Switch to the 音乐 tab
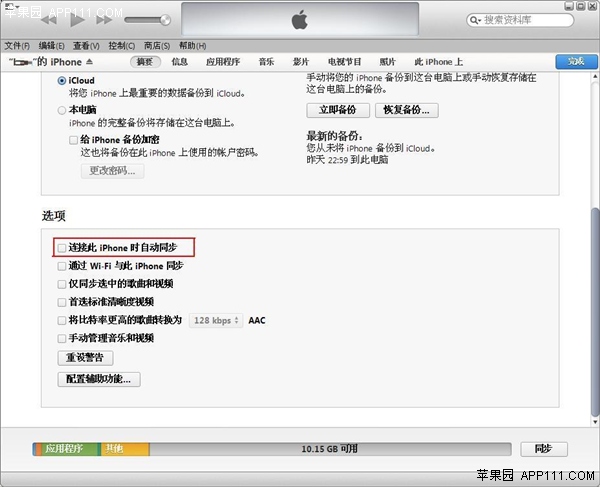Screen dimensions: 600x487 click(266, 62)
